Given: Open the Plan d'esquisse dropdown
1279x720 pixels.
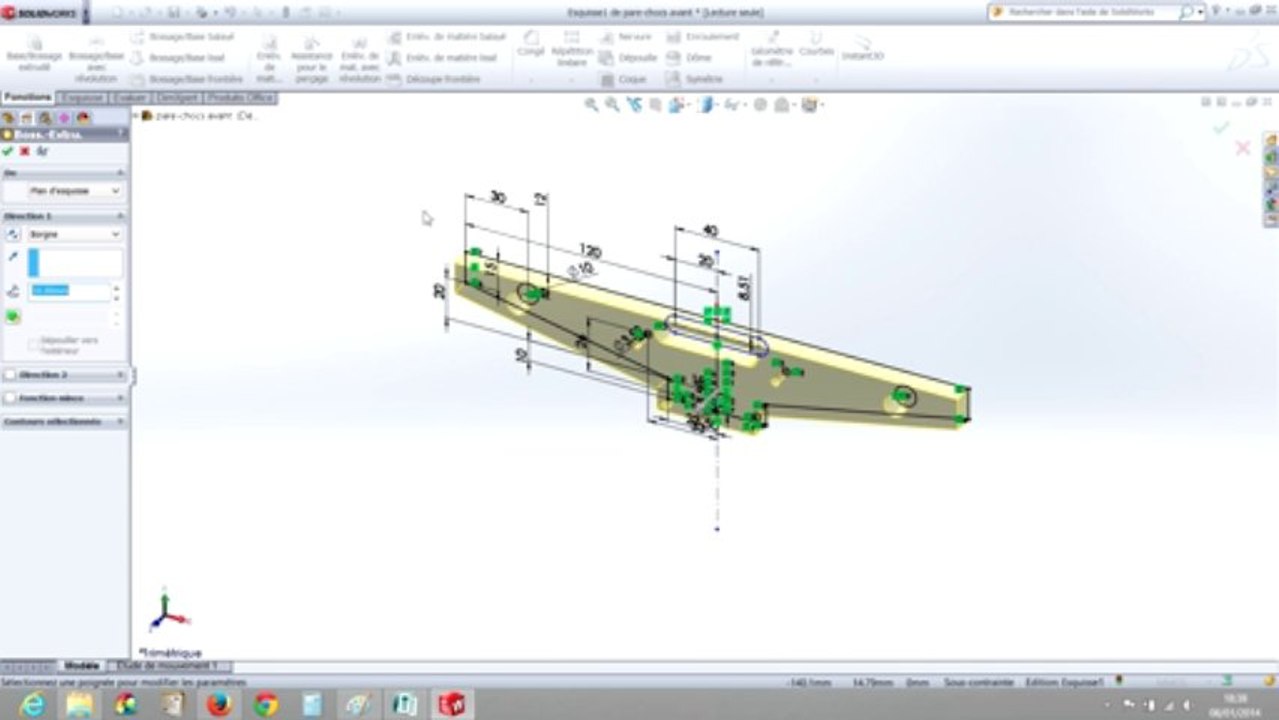Looking at the screenshot, I should 75,191.
